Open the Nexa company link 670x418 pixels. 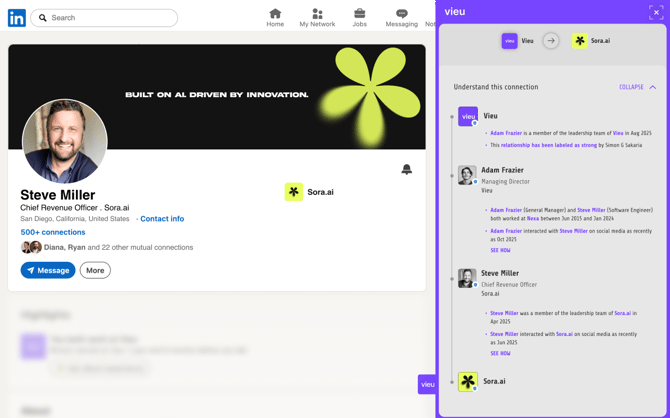pos(532,218)
